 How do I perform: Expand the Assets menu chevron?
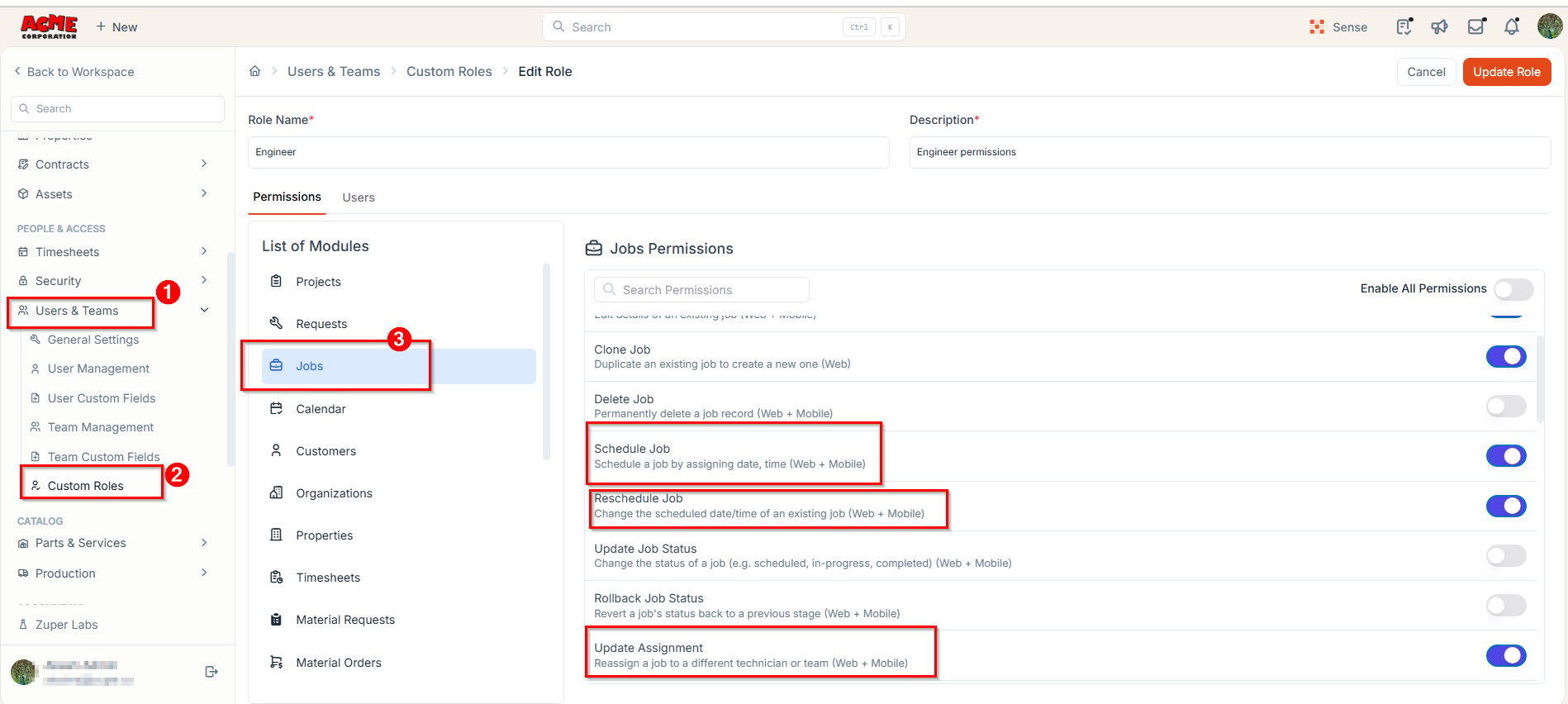(x=204, y=193)
